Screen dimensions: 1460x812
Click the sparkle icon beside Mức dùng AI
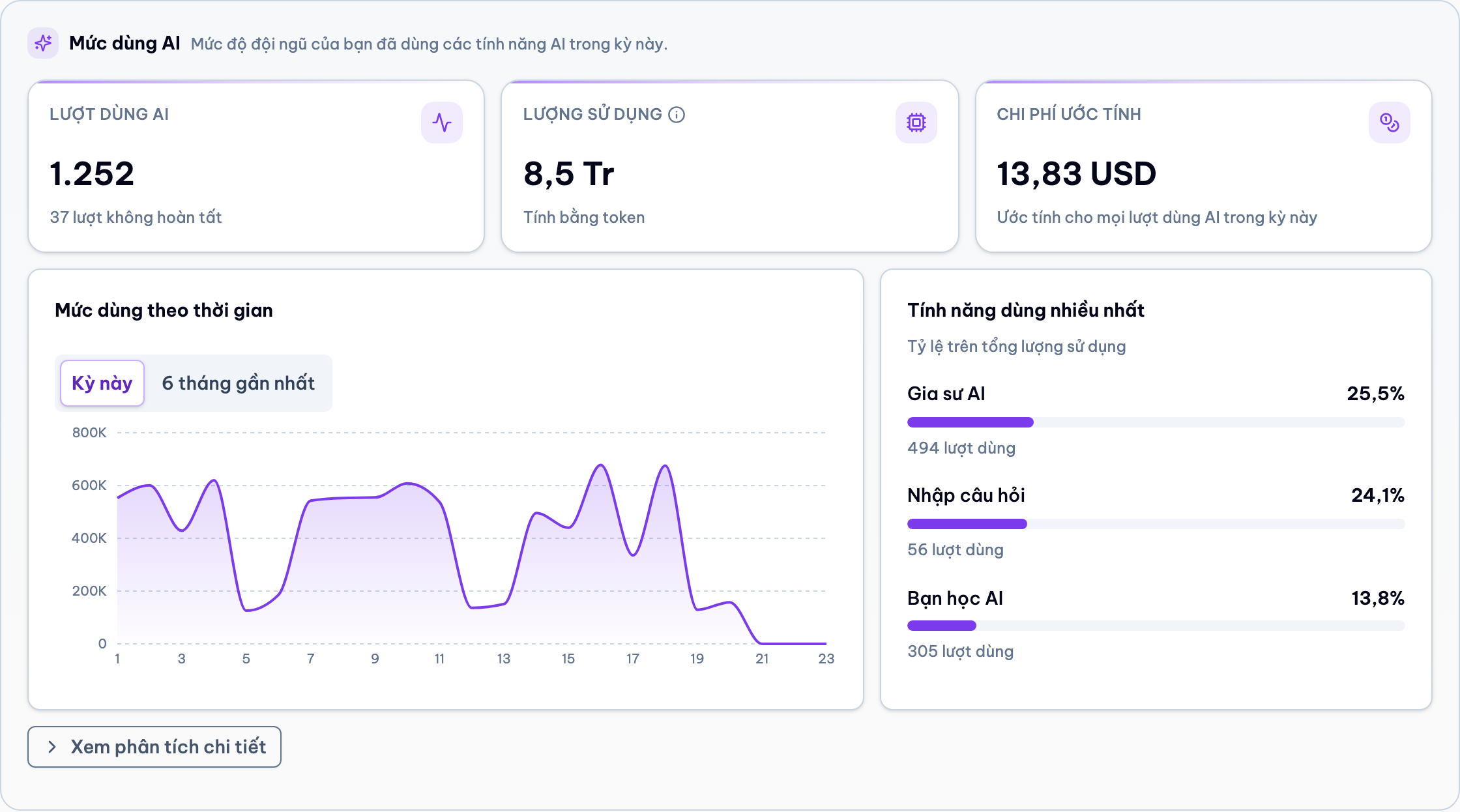click(43, 43)
